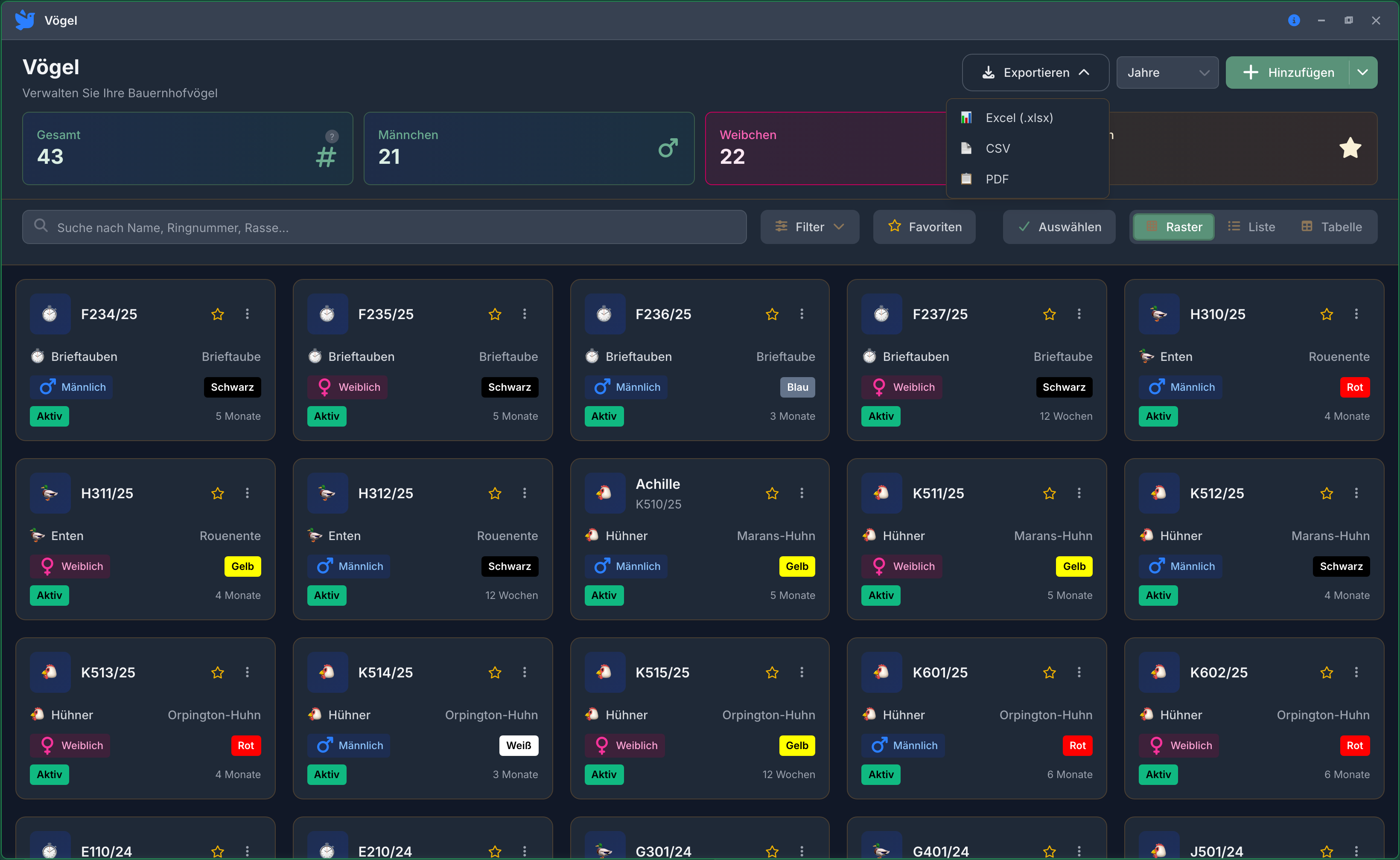Click the Auswählen button

[1059, 227]
